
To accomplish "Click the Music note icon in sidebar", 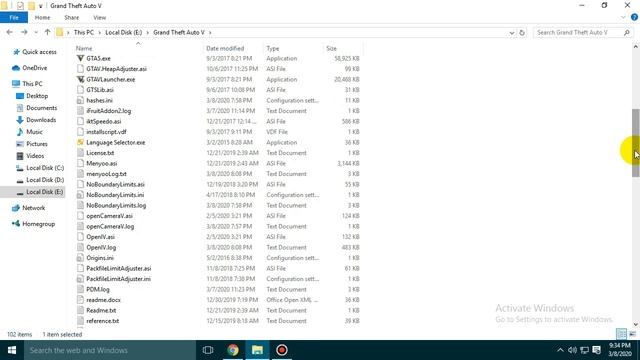I will (20, 132).
